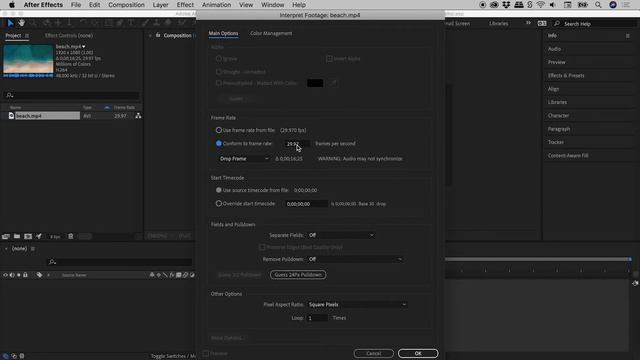Select Use frame rate from file radio
This screenshot has width=640, height=360.
(x=219, y=130)
